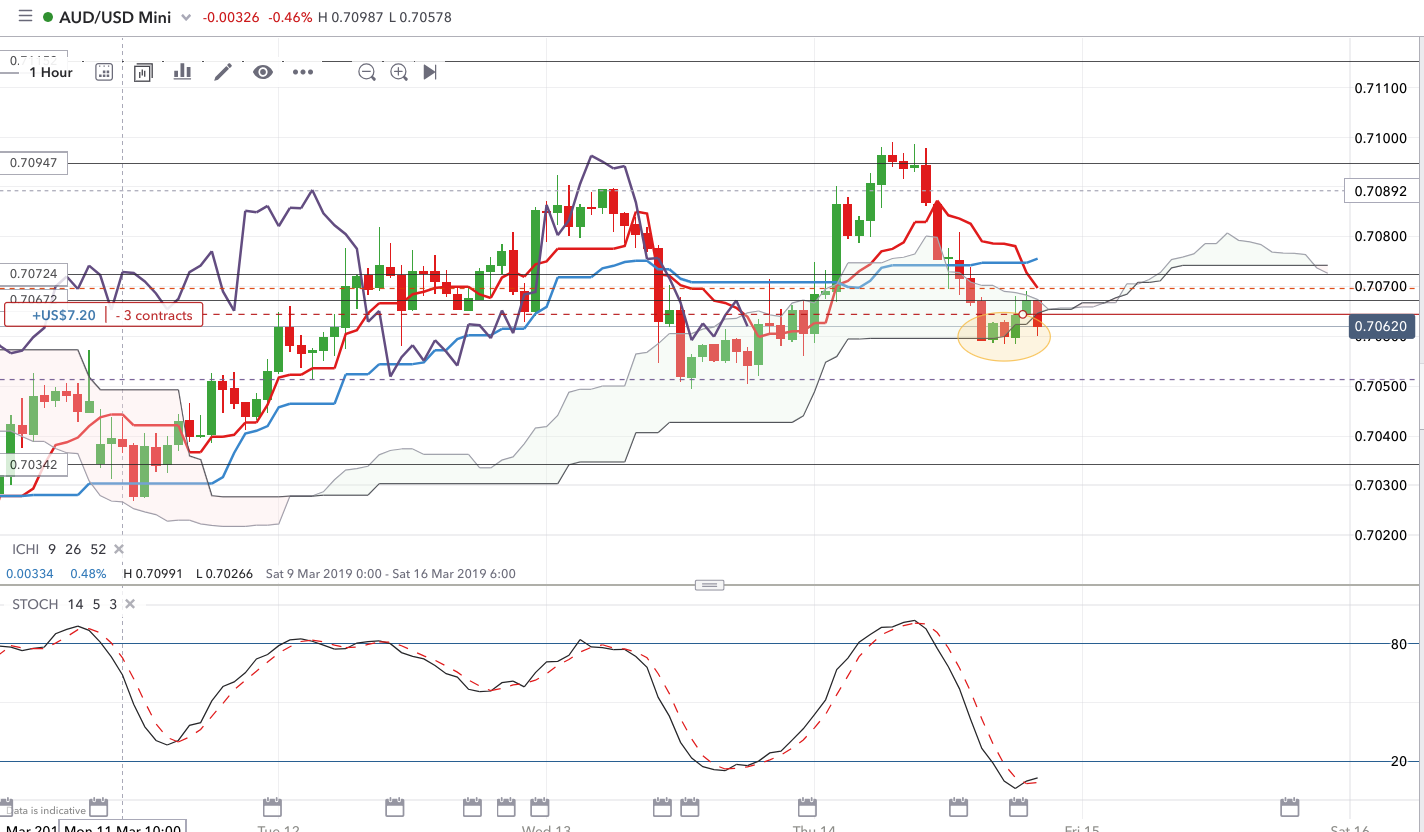
Task: Change the chart type using candlestick icon
Action: pyautogui.click(x=143, y=72)
